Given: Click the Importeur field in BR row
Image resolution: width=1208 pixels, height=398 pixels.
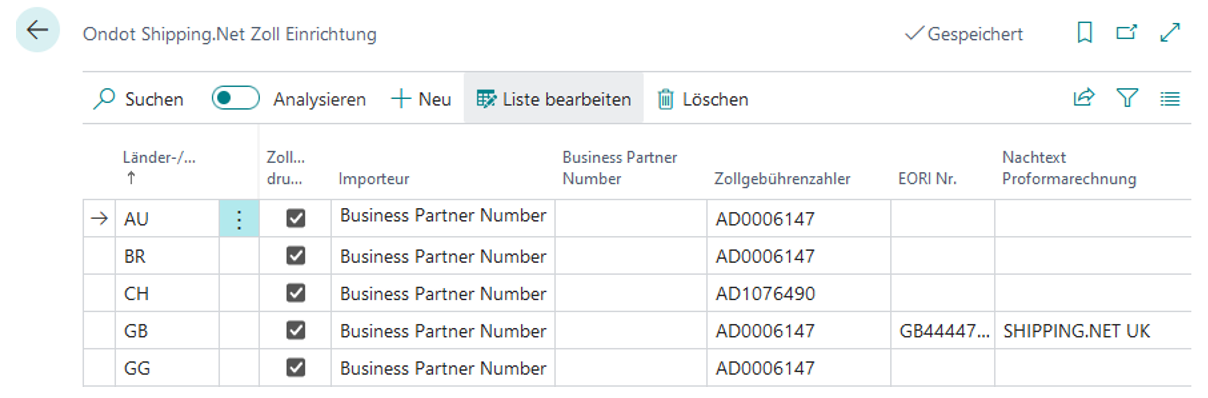Looking at the screenshot, I should pyautogui.click(x=443, y=256).
